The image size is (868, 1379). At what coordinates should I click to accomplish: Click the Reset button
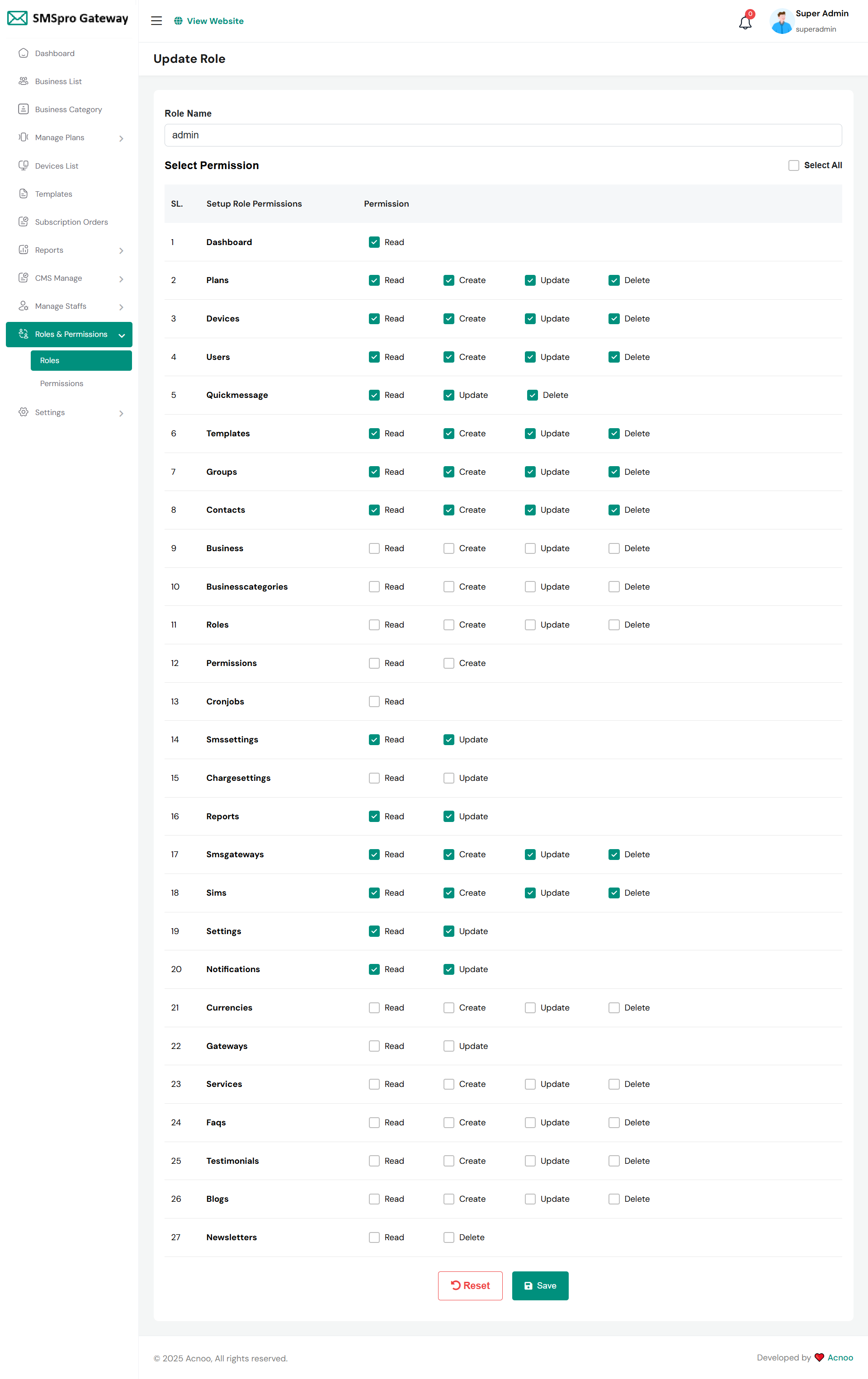click(x=470, y=1286)
